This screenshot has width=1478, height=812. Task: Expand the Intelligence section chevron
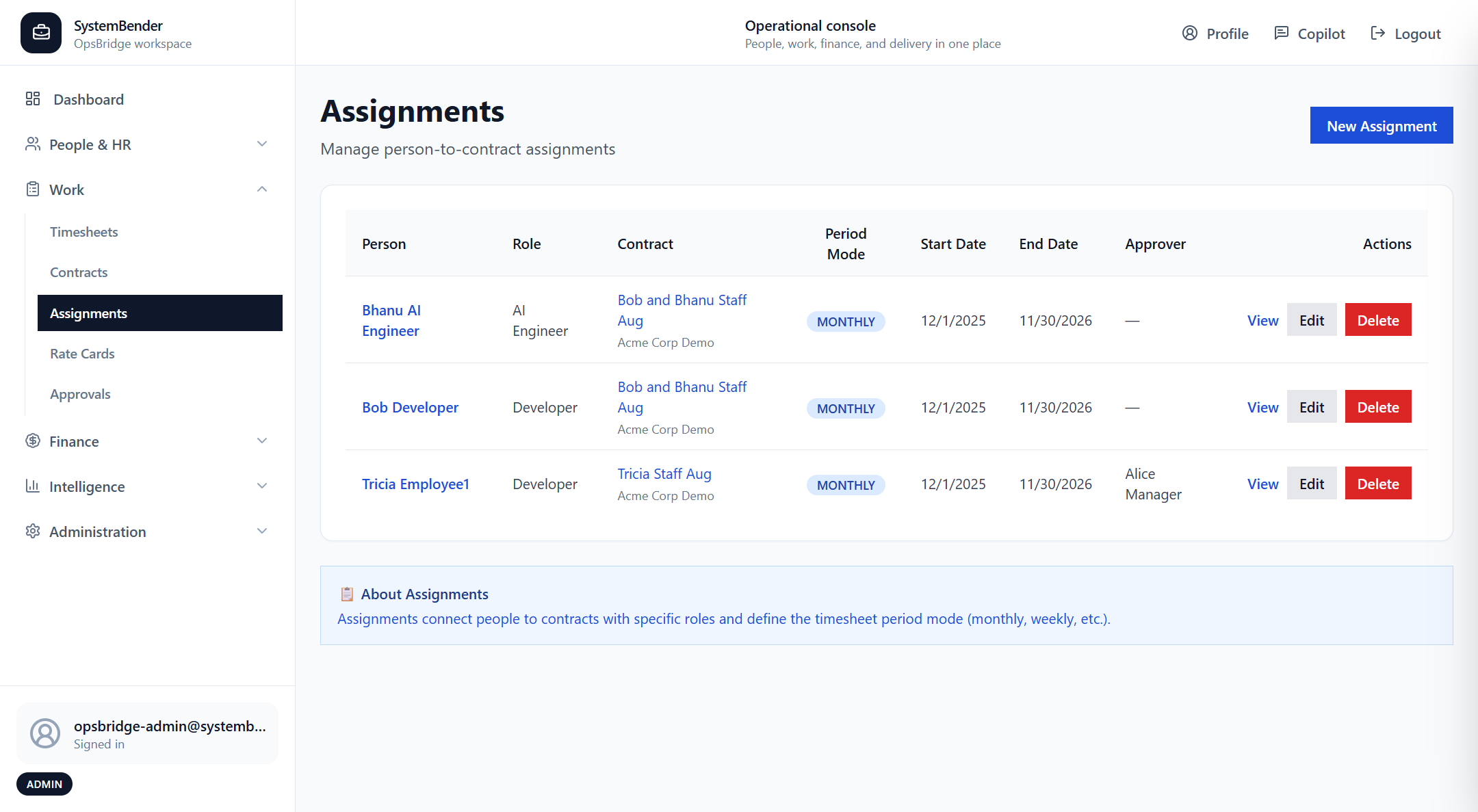point(262,486)
